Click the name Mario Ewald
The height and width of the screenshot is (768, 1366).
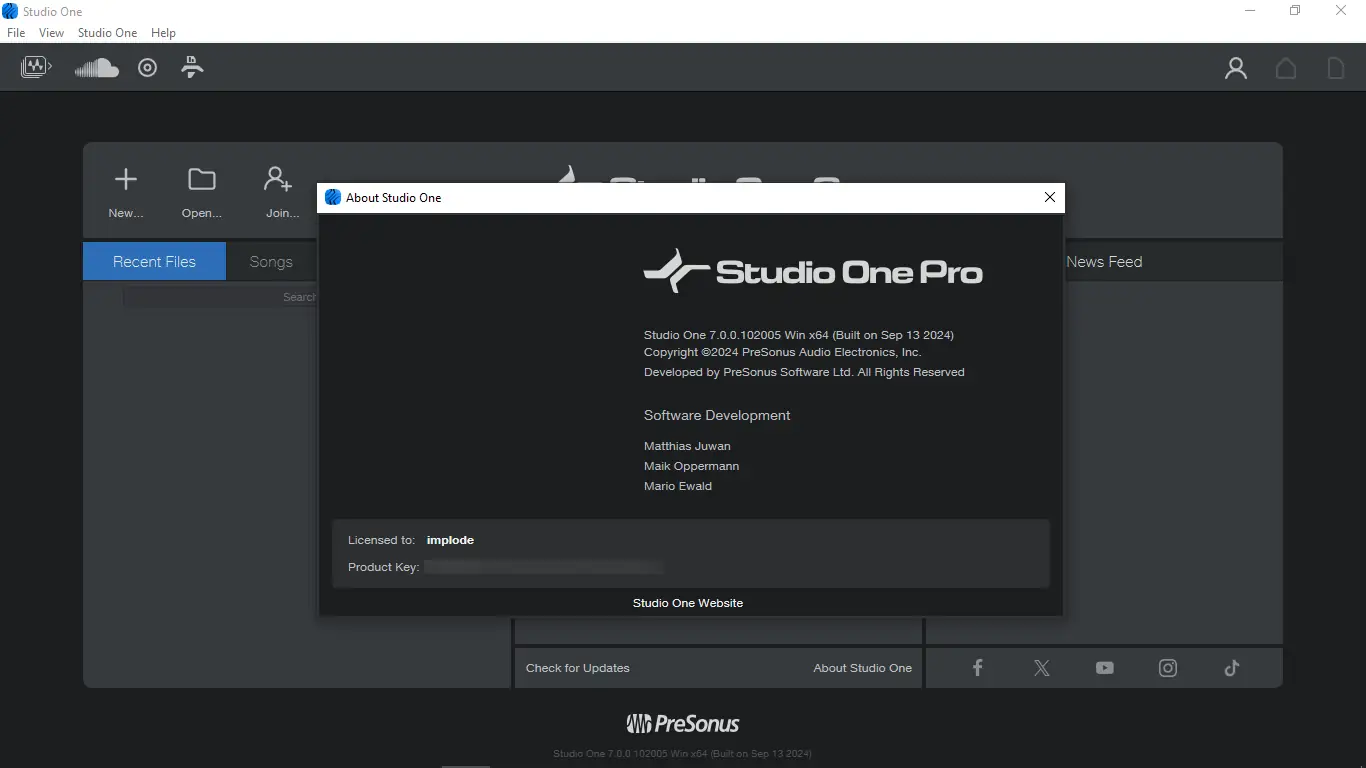coord(678,486)
